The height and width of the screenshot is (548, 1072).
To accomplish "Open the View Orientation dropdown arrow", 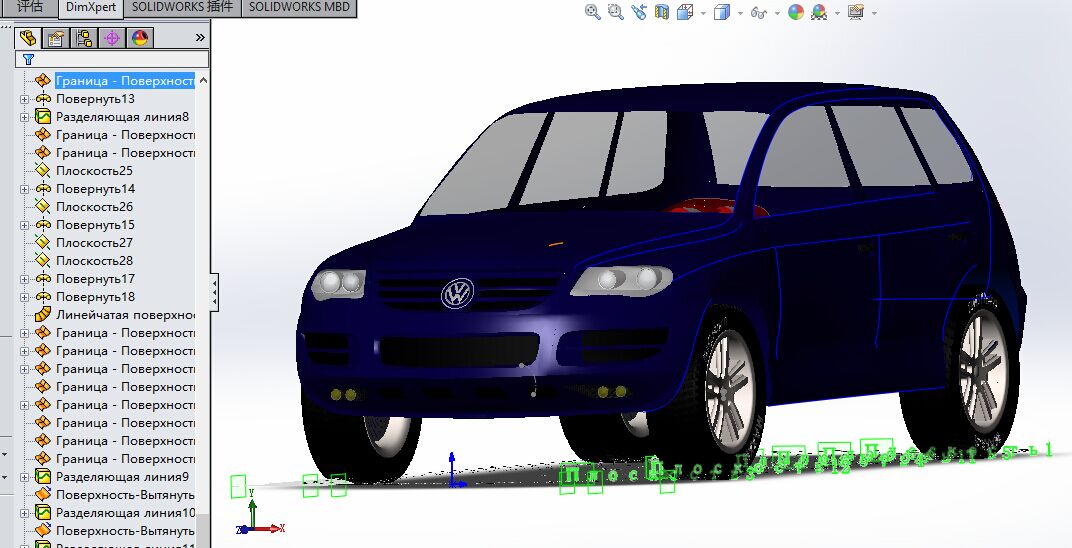I will coord(704,13).
